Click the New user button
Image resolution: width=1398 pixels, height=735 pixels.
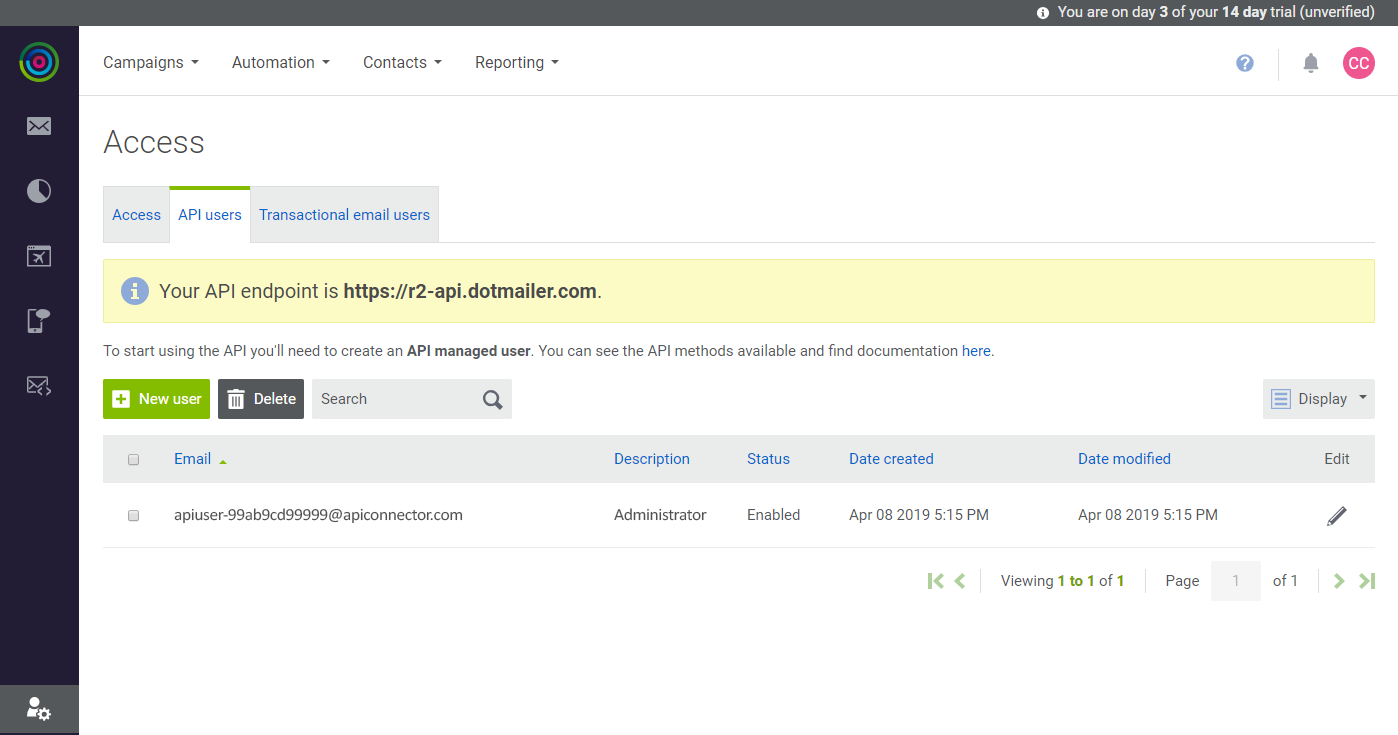point(156,399)
